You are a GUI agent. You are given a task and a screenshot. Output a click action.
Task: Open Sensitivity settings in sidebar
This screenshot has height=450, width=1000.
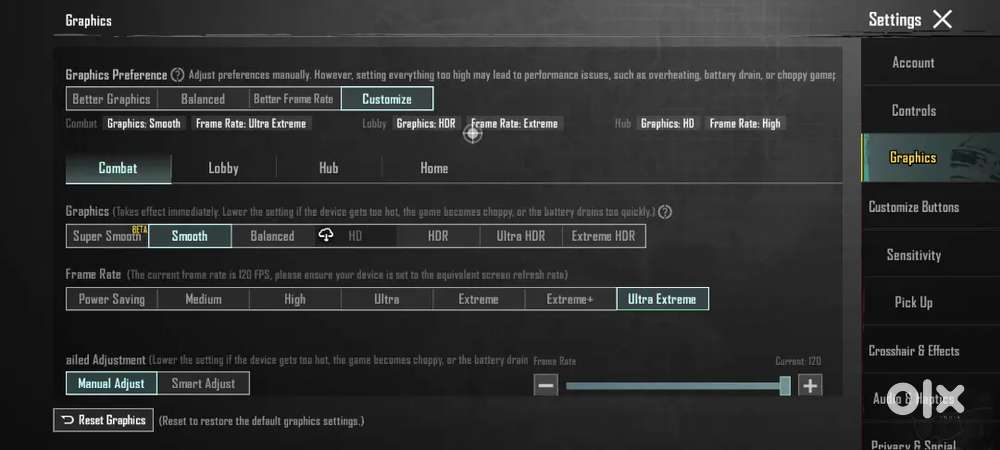click(x=913, y=255)
